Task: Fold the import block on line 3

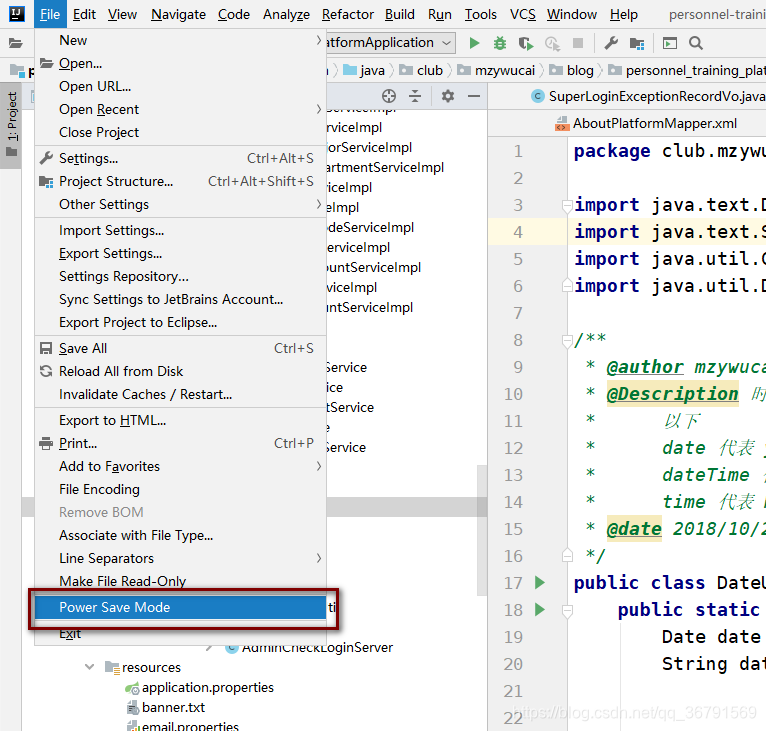Action: click(x=567, y=206)
